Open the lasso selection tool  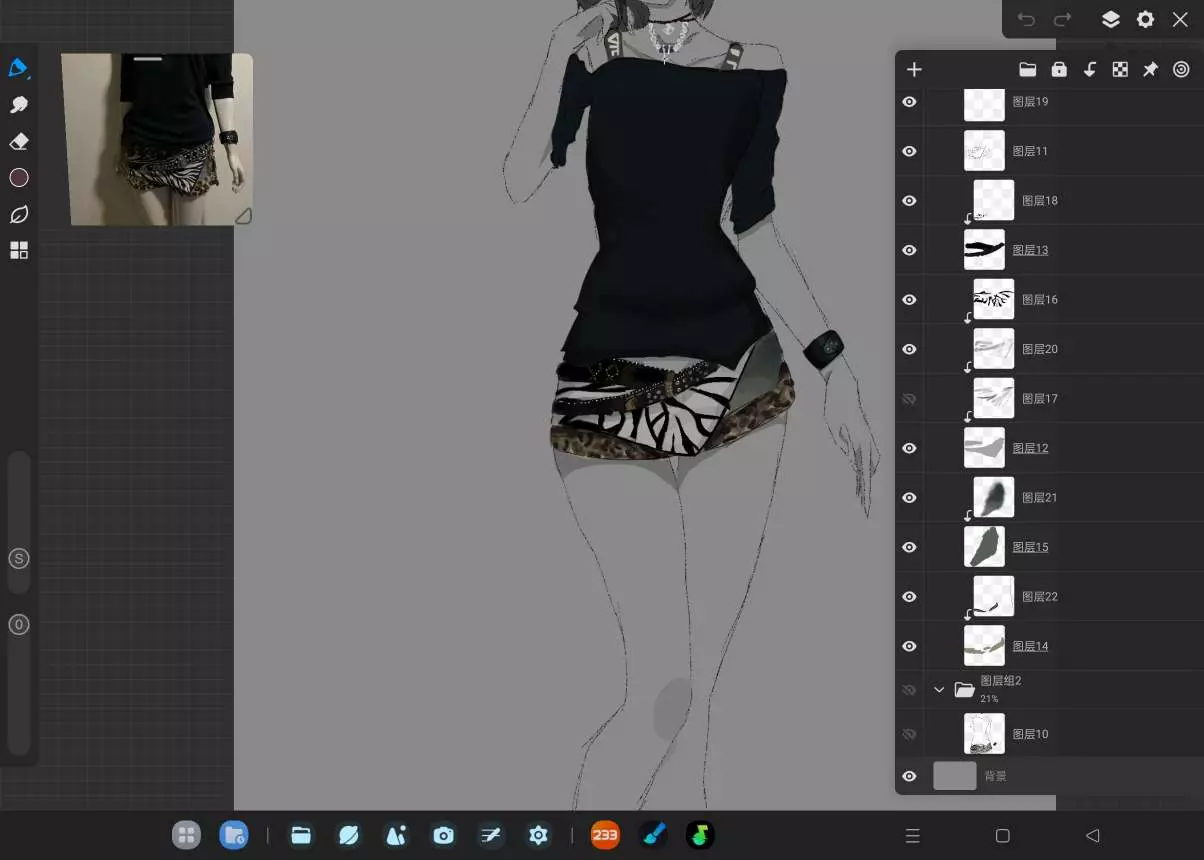point(18,214)
